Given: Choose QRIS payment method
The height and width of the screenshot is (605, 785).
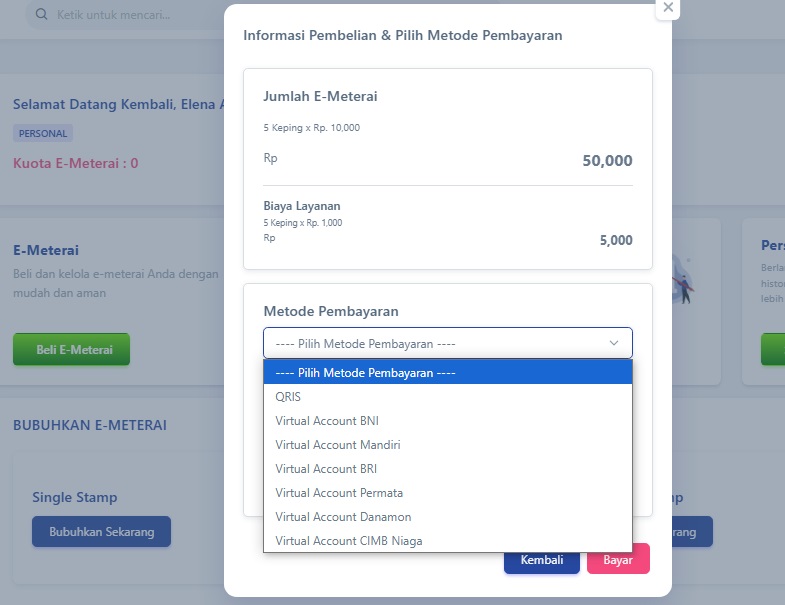Looking at the screenshot, I should (x=448, y=397).
